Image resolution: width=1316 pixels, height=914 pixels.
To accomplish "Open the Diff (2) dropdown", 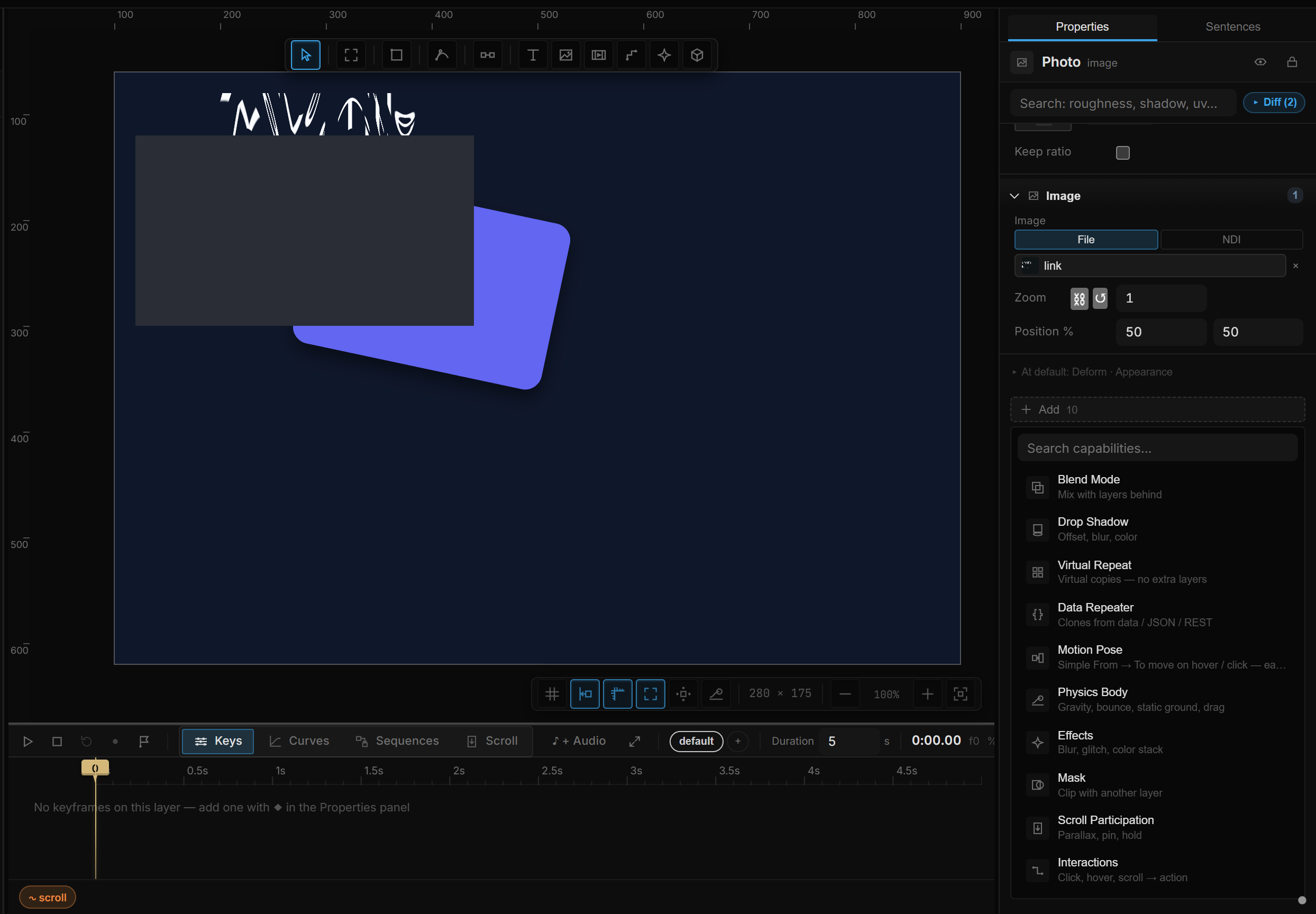I will pyautogui.click(x=1274, y=103).
